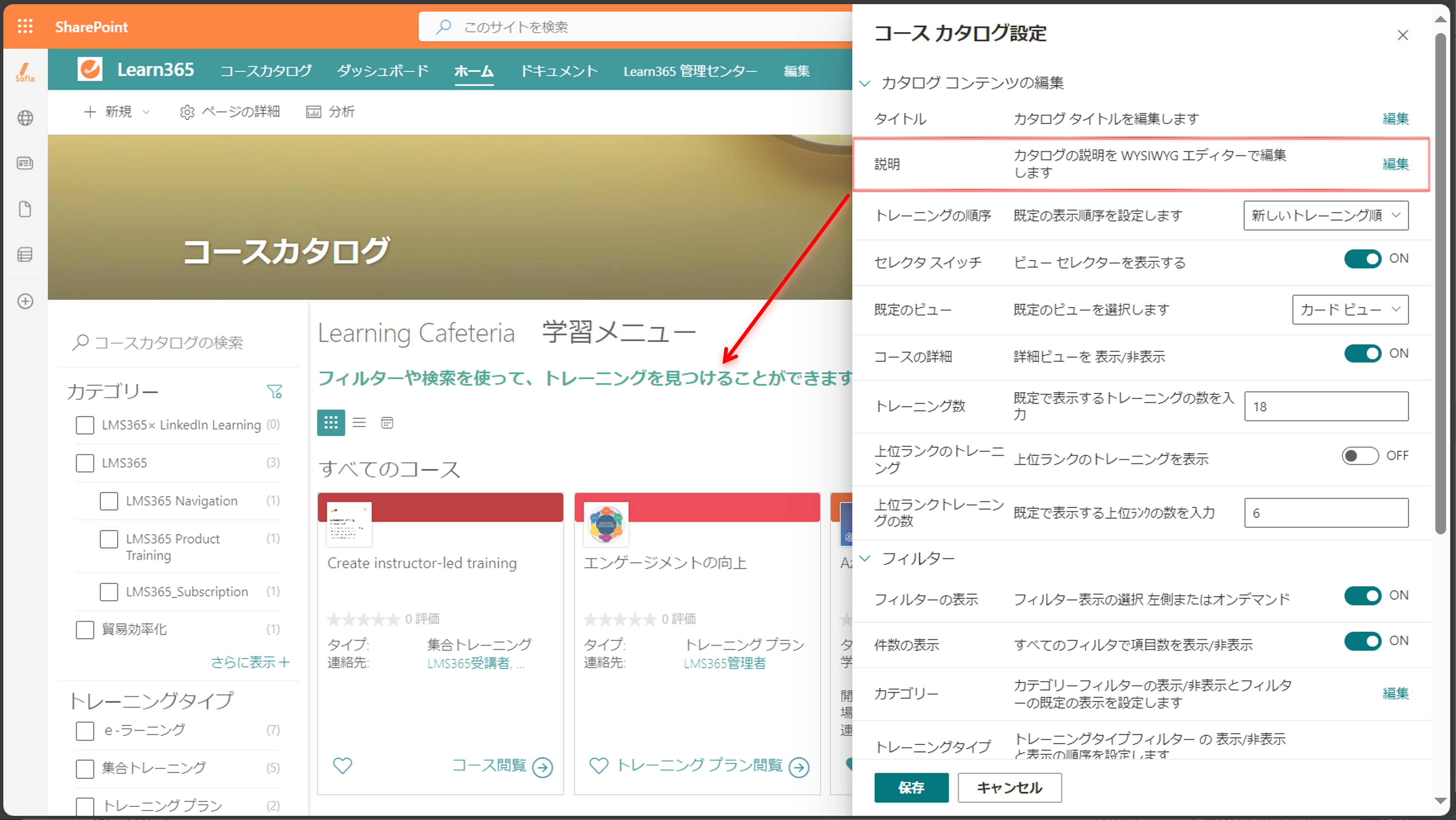Check the LMS365 Navigation checkbox
This screenshot has width=1456, height=820.
(x=108, y=501)
